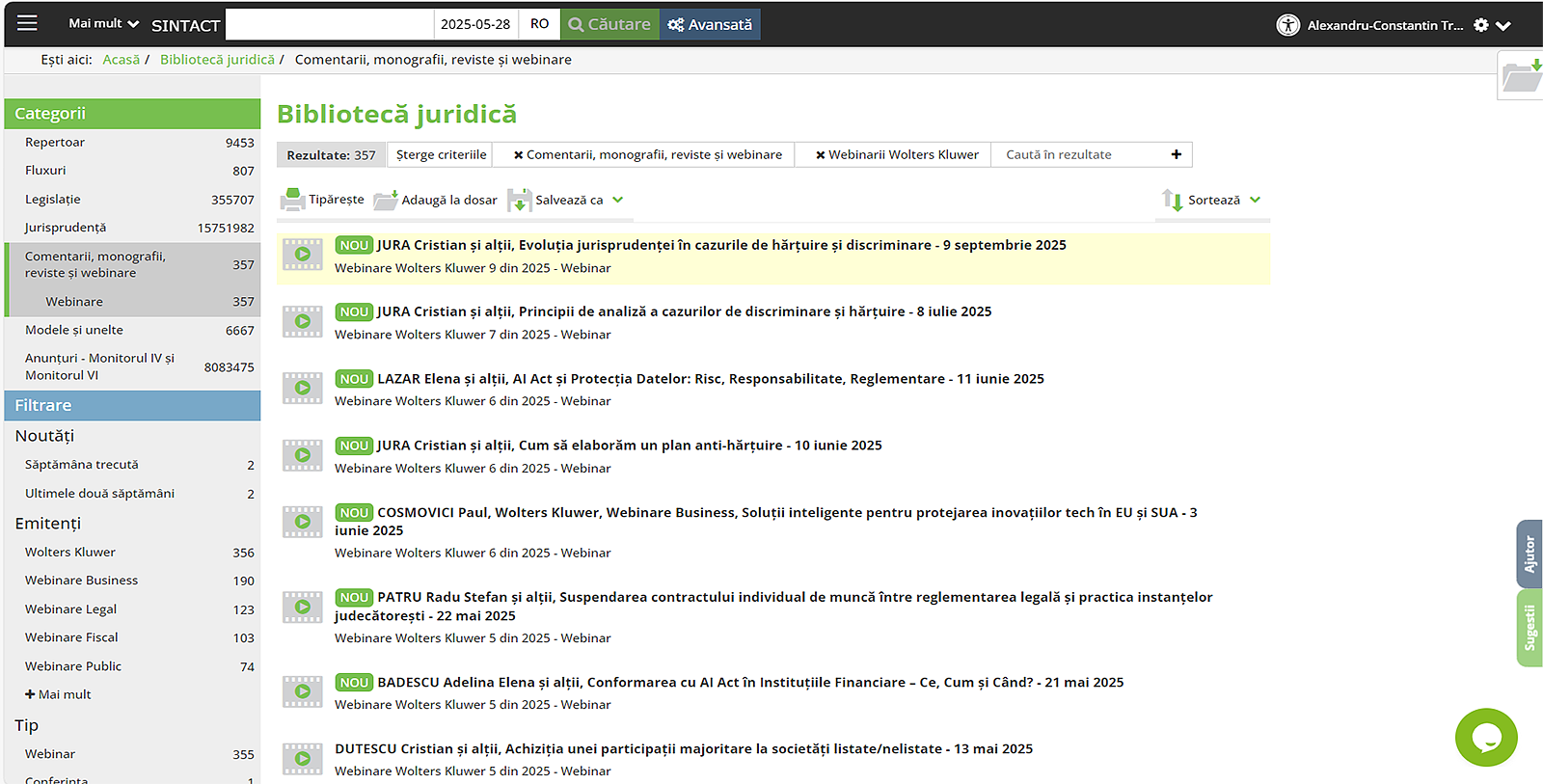Select Jurisprudență category

(133, 228)
